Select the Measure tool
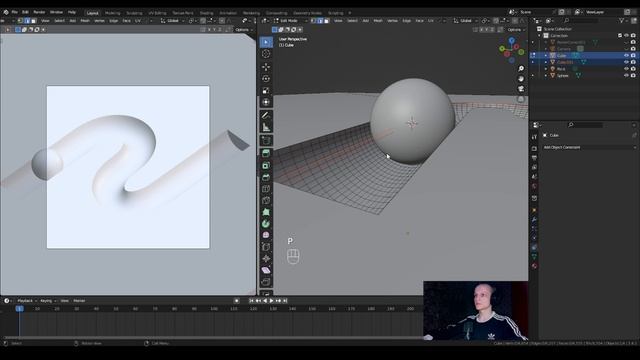 266,127
